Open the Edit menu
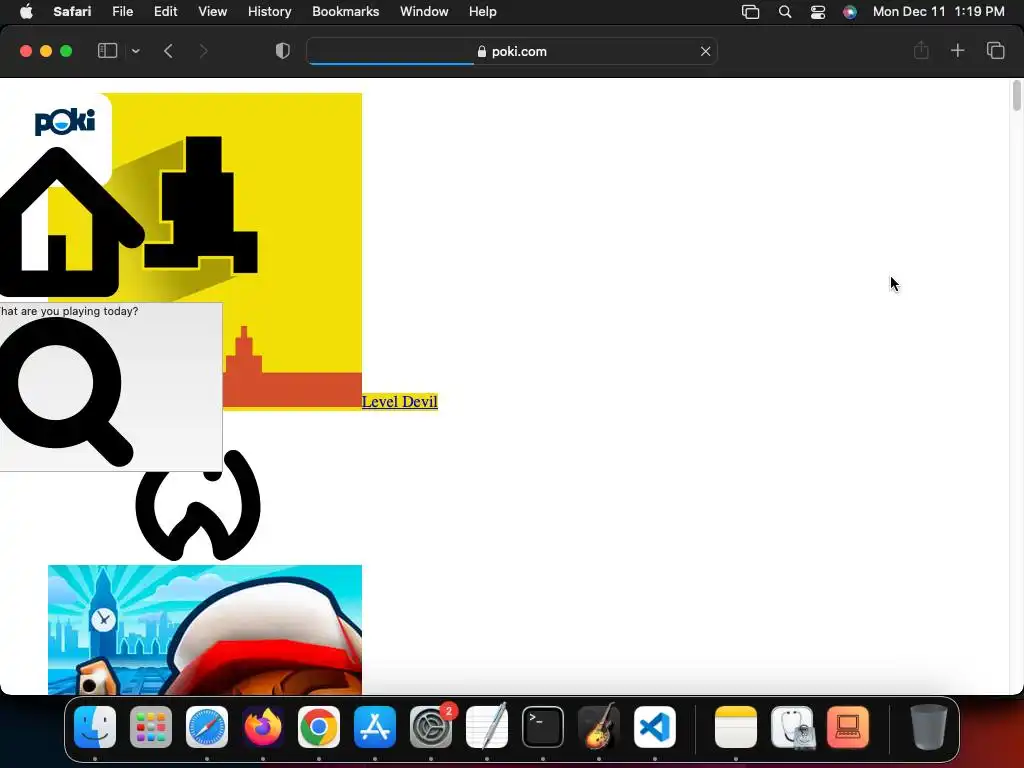Image resolution: width=1024 pixels, height=768 pixels. (x=165, y=12)
